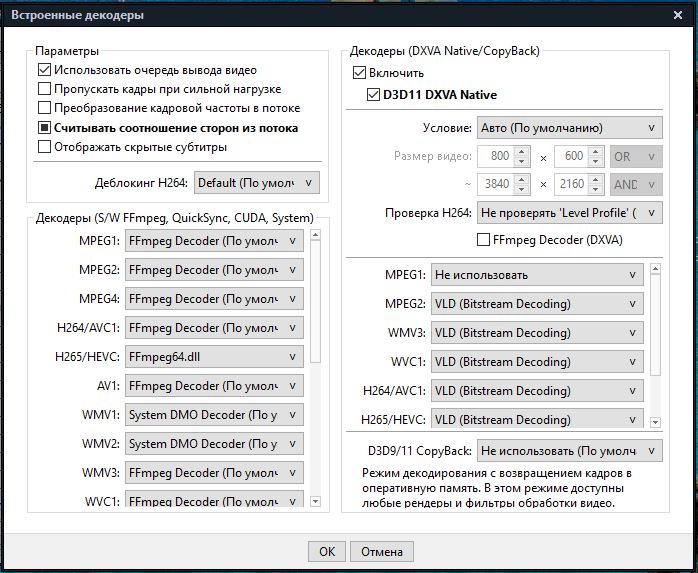The width and height of the screenshot is (698, 573).
Task: Confirm settings with the OK button
Action: 327,552
